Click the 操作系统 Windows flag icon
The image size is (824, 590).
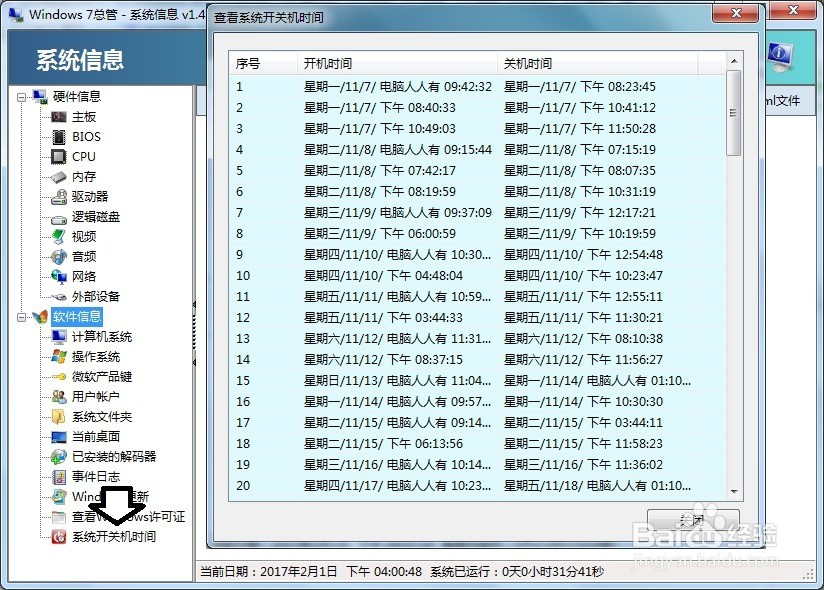(59, 357)
